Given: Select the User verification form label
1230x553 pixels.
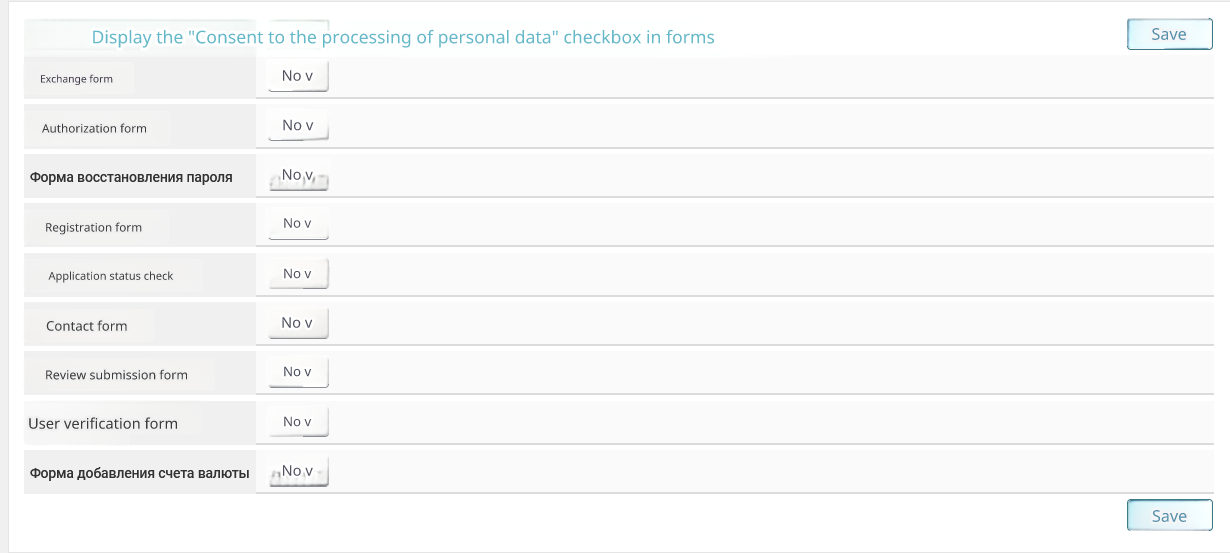Looking at the screenshot, I should pos(103,424).
